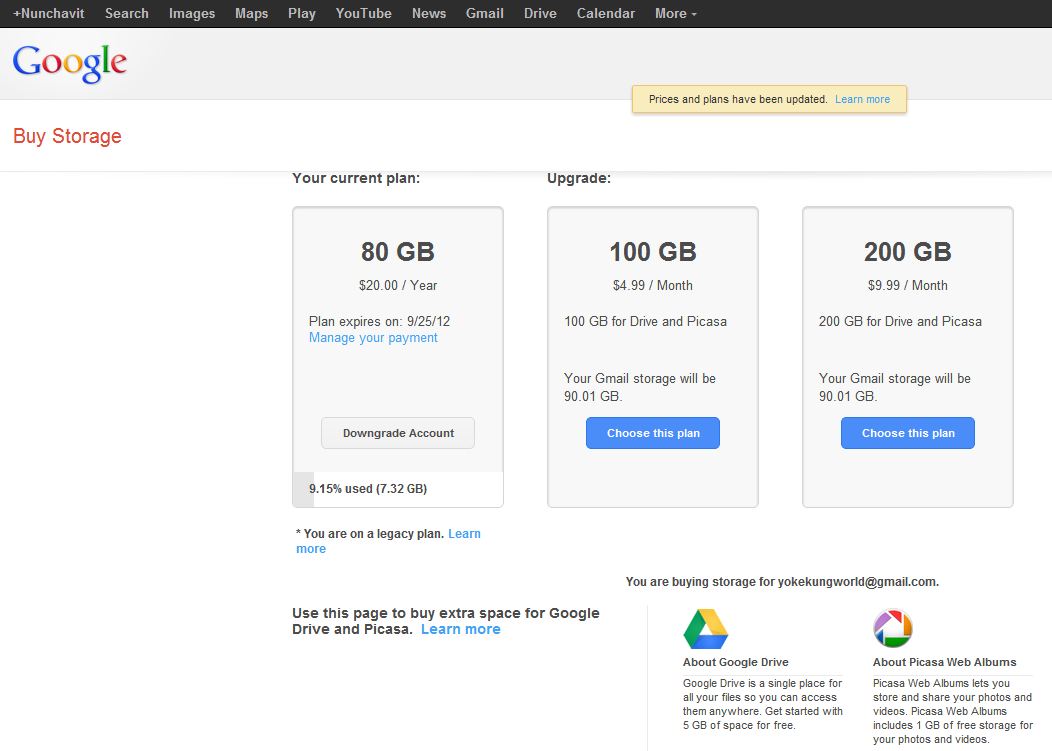Click the yokekungworld@gmail.com account text
This screenshot has height=751, width=1052.
click(857, 582)
